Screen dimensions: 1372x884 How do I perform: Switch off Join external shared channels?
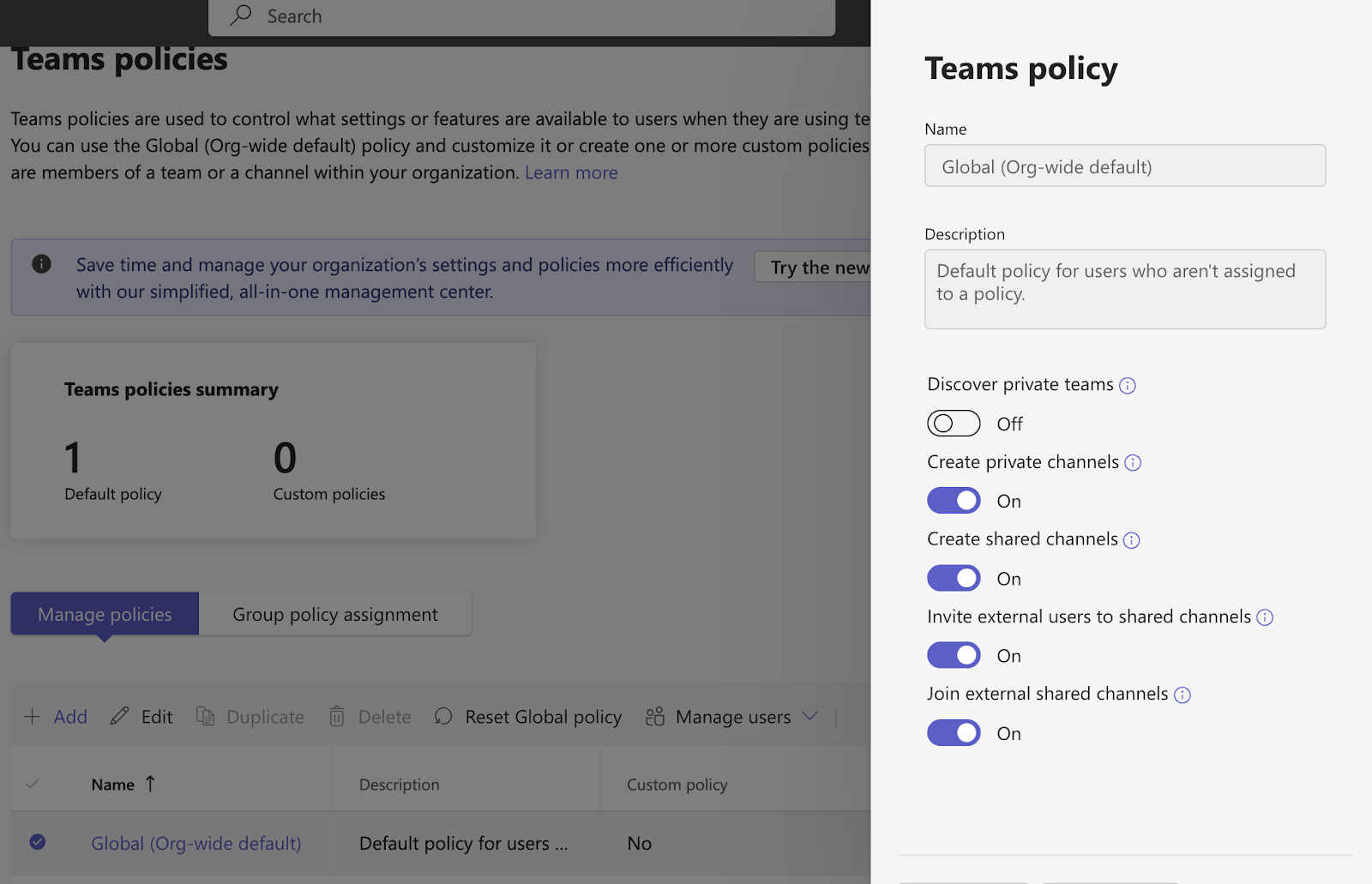[x=954, y=733]
